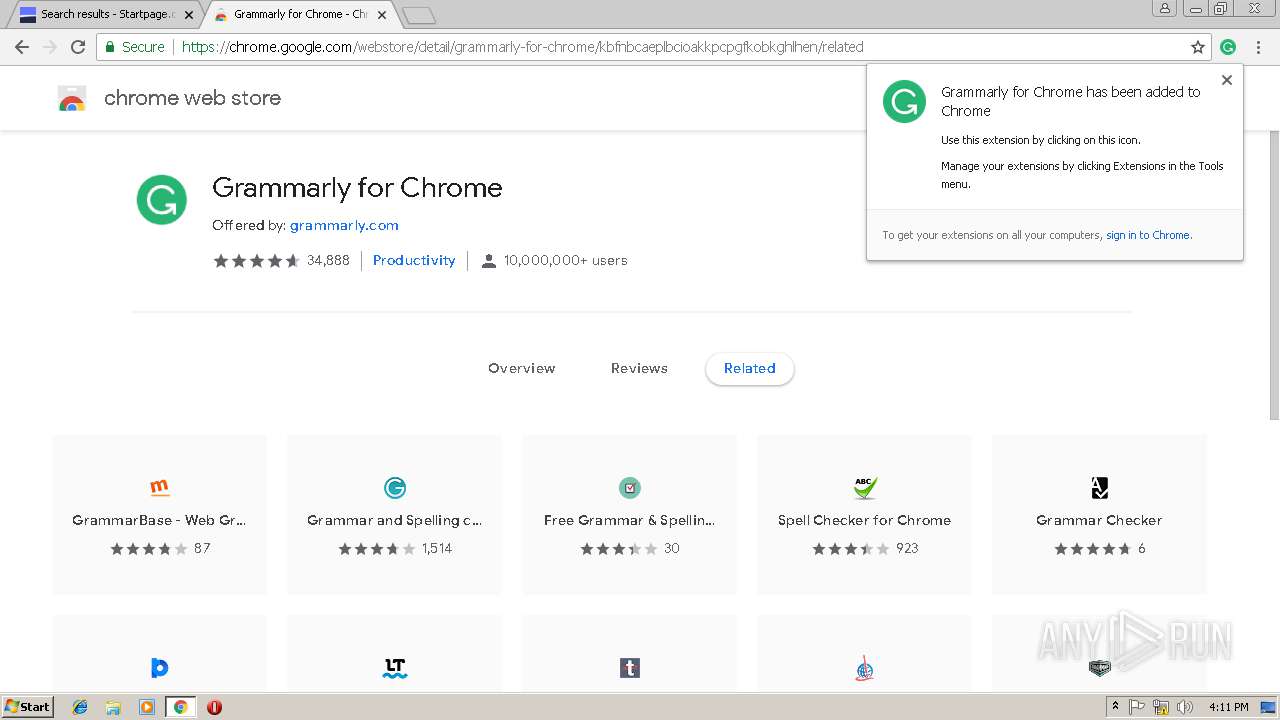The width and height of the screenshot is (1280, 720).
Task: Click the clock showing 4:11 PM
Action: 1228,707
